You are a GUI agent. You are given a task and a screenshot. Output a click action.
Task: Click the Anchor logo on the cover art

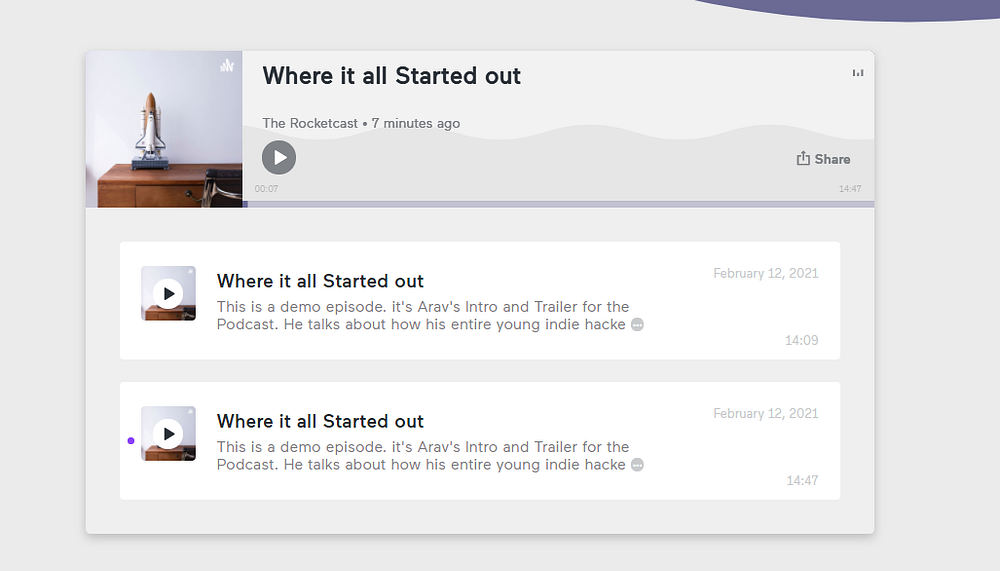[x=227, y=65]
